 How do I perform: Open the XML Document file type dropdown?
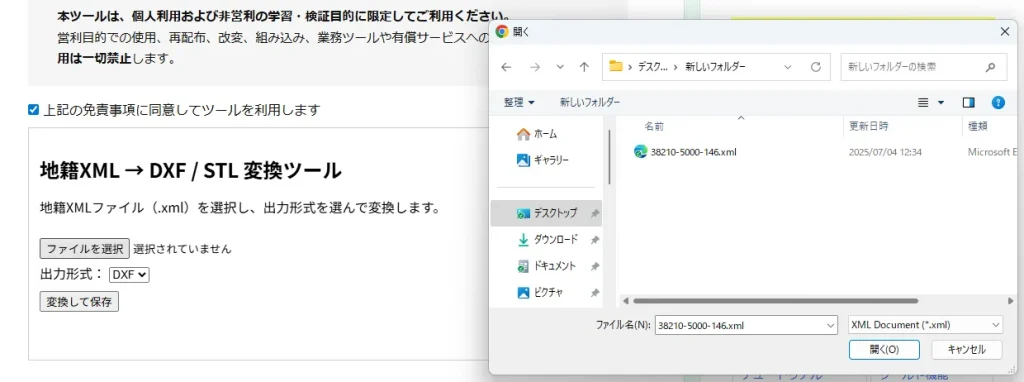tap(924, 325)
